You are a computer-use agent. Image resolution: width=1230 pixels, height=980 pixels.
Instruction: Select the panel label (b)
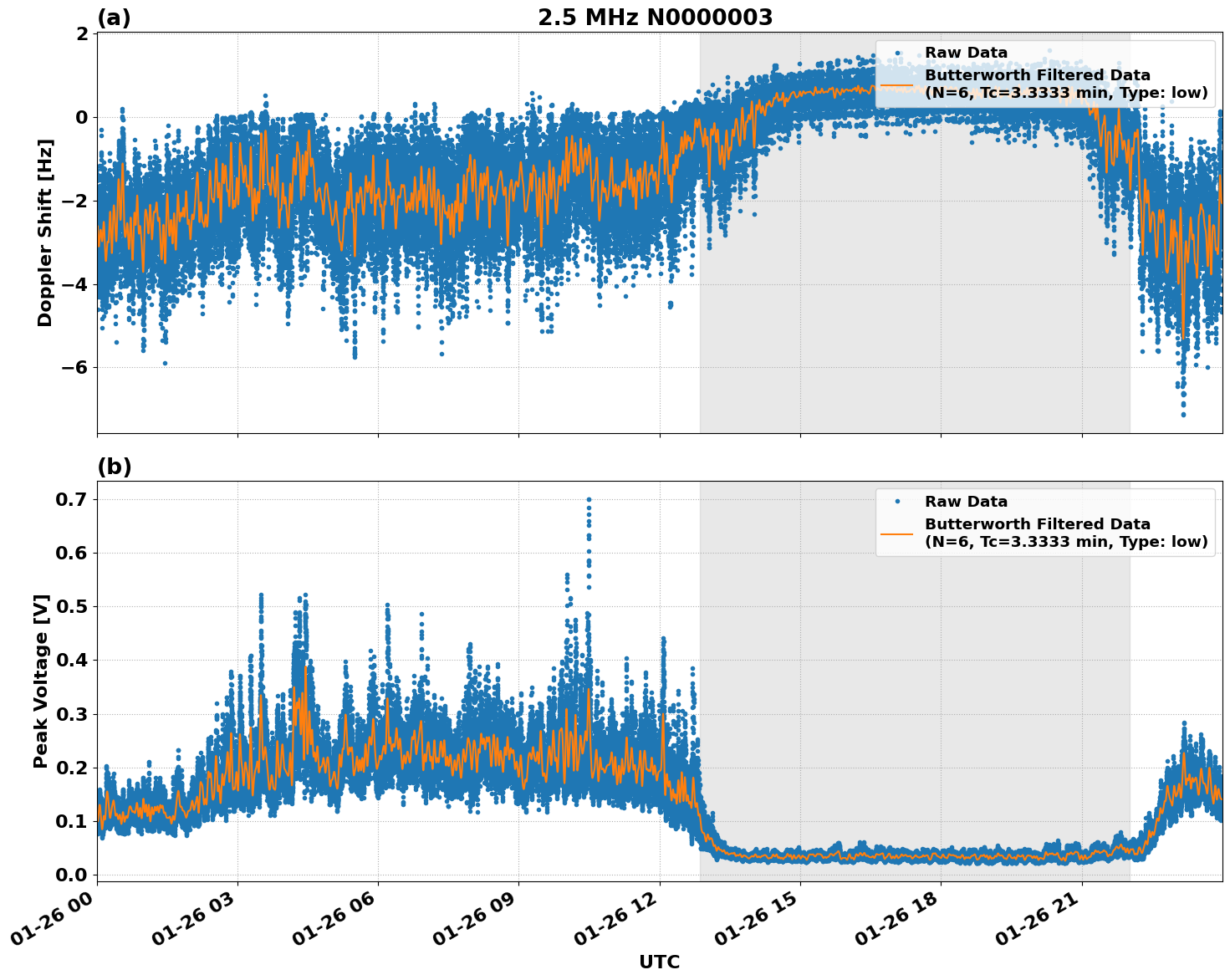pyautogui.click(x=114, y=467)
